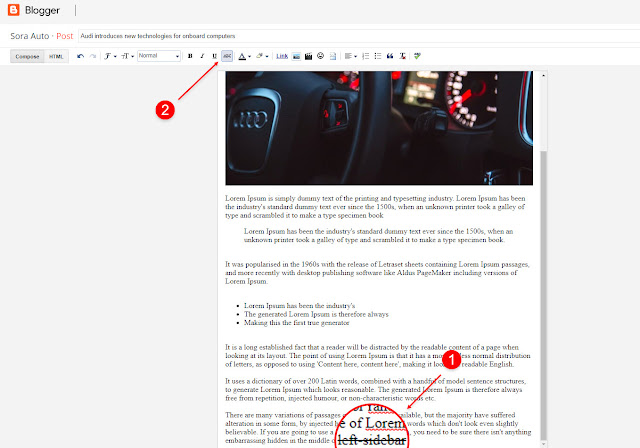This screenshot has height=448, width=640.
Task: Insert an image into the post
Action: click(296, 56)
